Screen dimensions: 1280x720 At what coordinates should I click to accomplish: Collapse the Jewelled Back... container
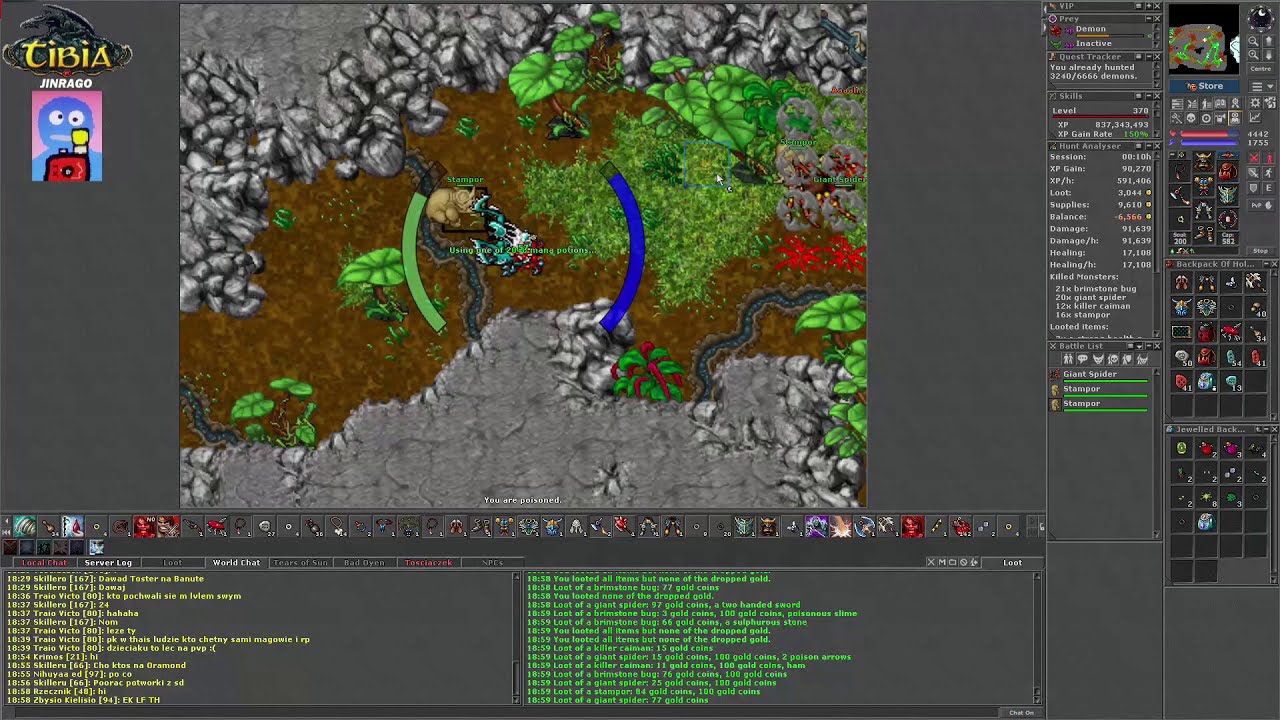1266,429
